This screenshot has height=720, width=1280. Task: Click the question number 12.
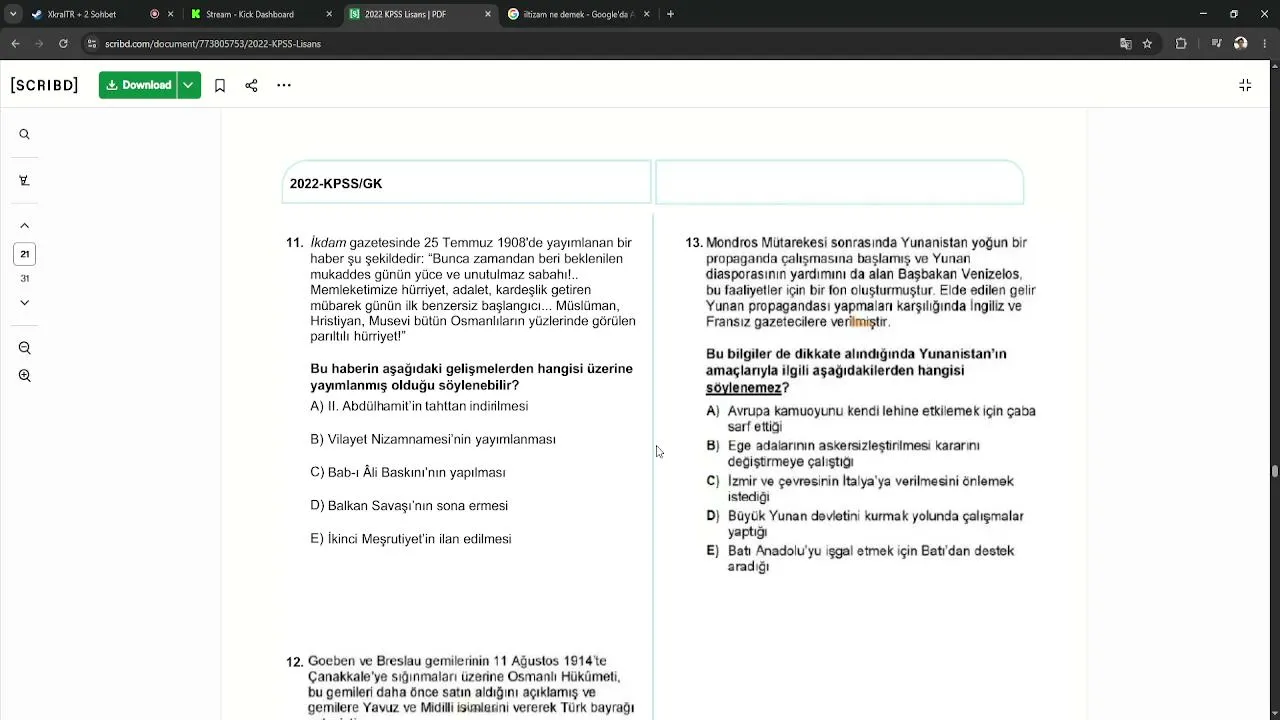[294, 661]
